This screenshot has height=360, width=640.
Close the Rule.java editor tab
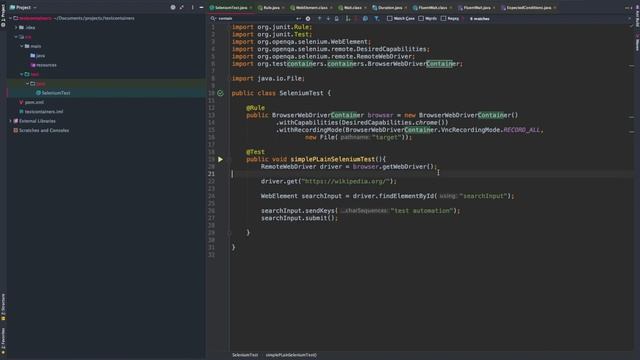tap(283, 8)
